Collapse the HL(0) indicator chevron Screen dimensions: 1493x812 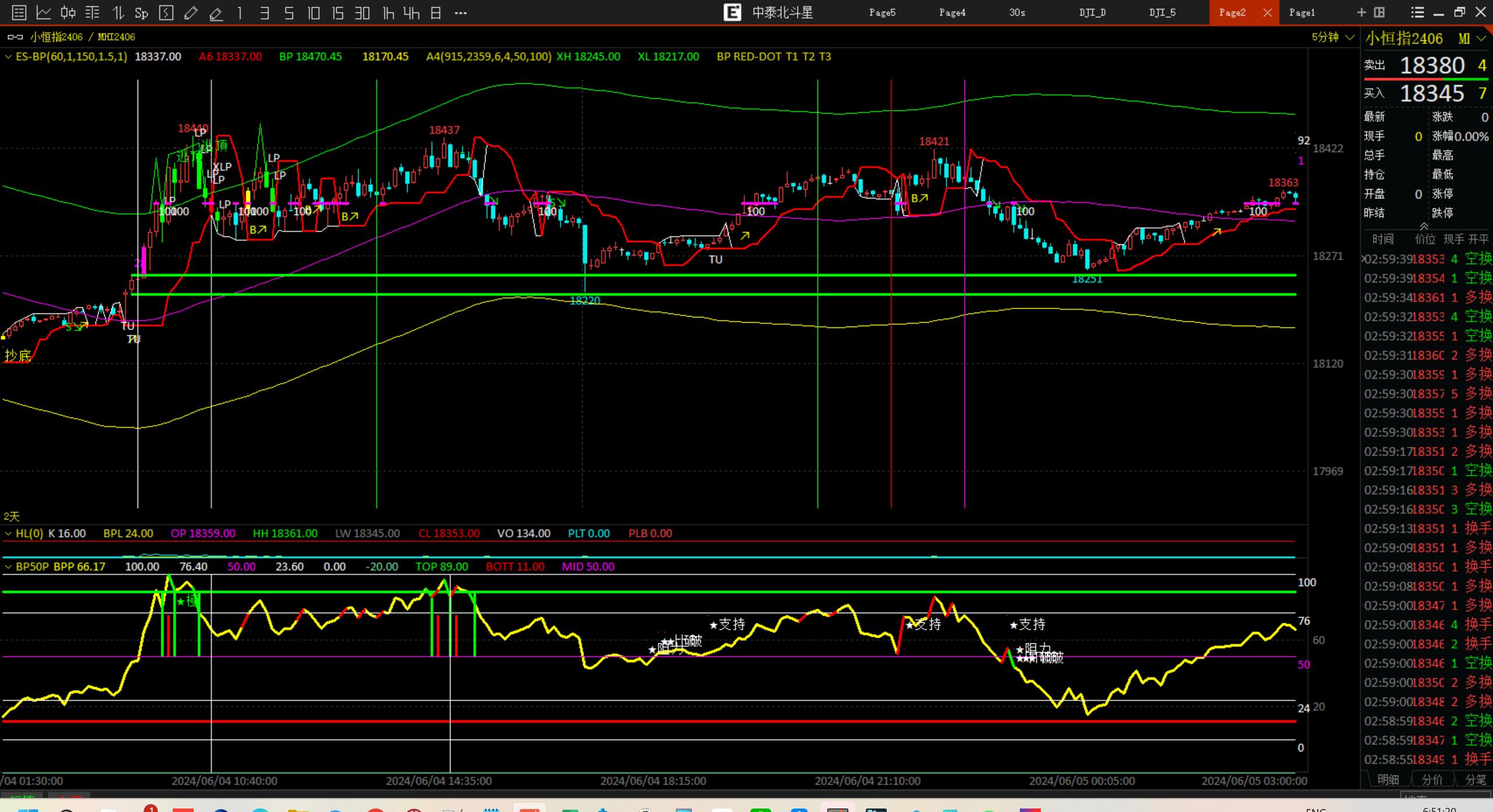[8, 533]
